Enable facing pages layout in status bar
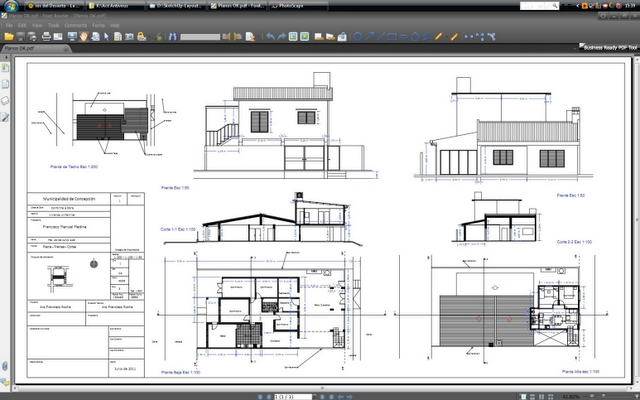 tap(542, 397)
